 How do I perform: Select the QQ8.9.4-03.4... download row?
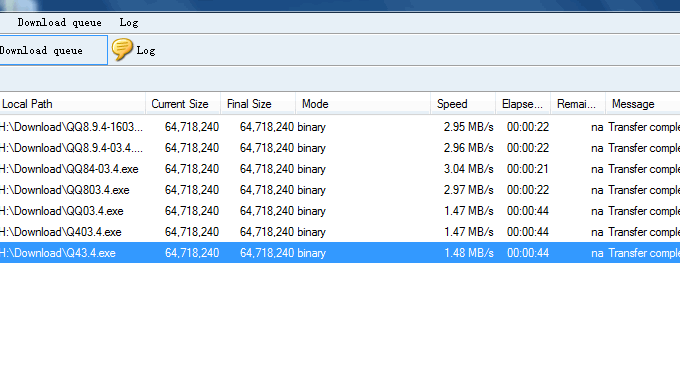pyautogui.click(x=340, y=148)
